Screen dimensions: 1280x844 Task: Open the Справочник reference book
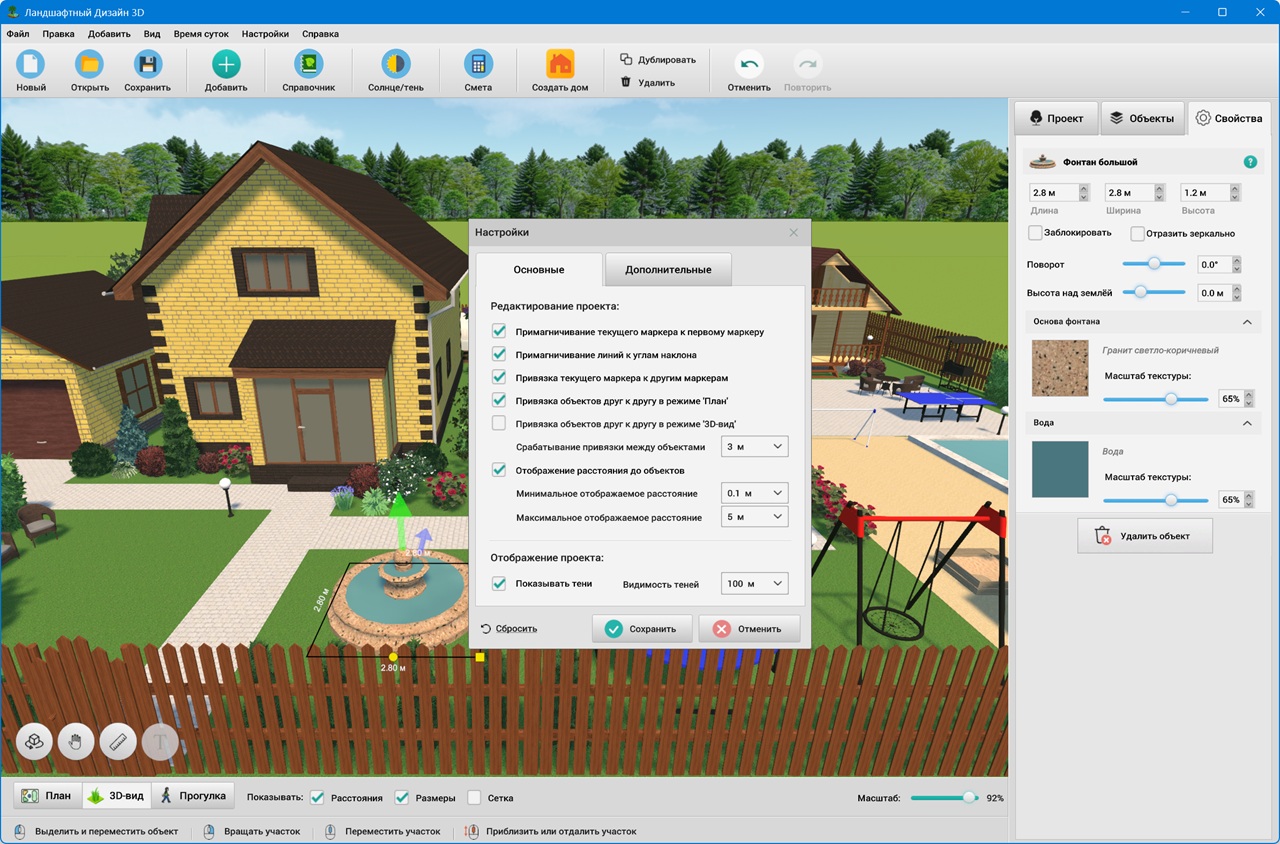click(x=308, y=65)
